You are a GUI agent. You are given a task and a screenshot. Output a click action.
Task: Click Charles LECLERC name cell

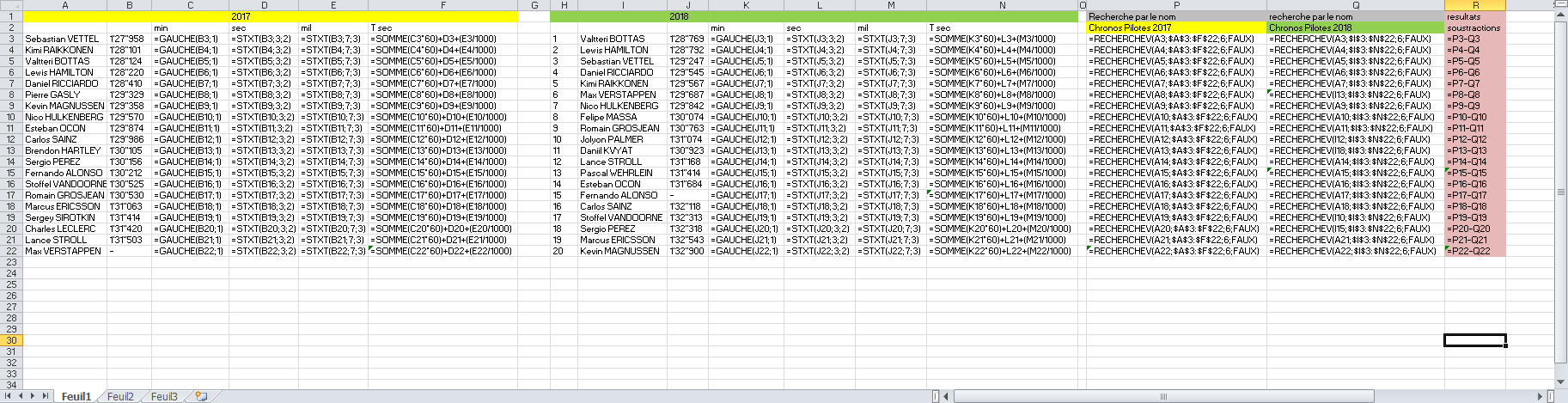[65, 229]
